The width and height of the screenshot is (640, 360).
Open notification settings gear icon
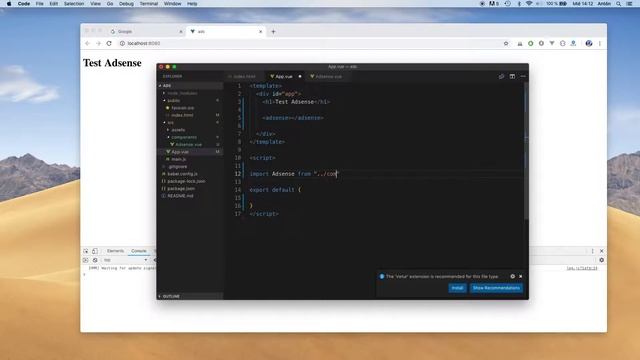[x=513, y=276]
